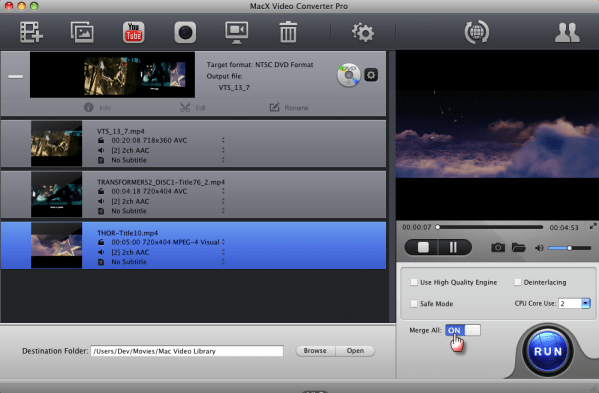Viewport: 599px width, 393px height.
Task: Open video track selector for TRANSFORMERS2 file
Action: [223, 191]
